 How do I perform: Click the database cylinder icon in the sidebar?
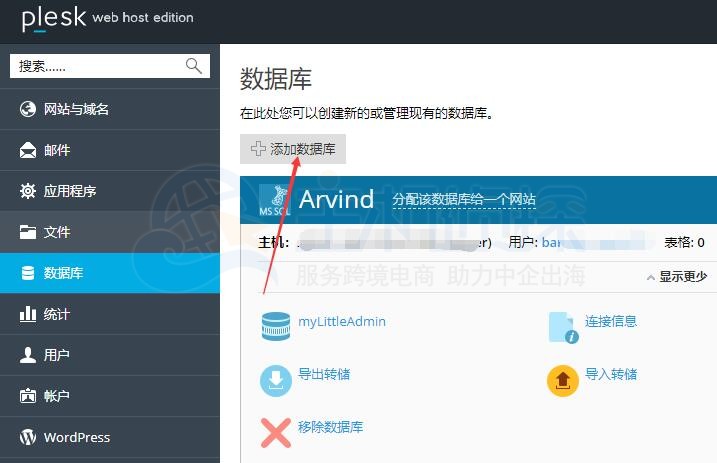pyautogui.click(x=28, y=273)
